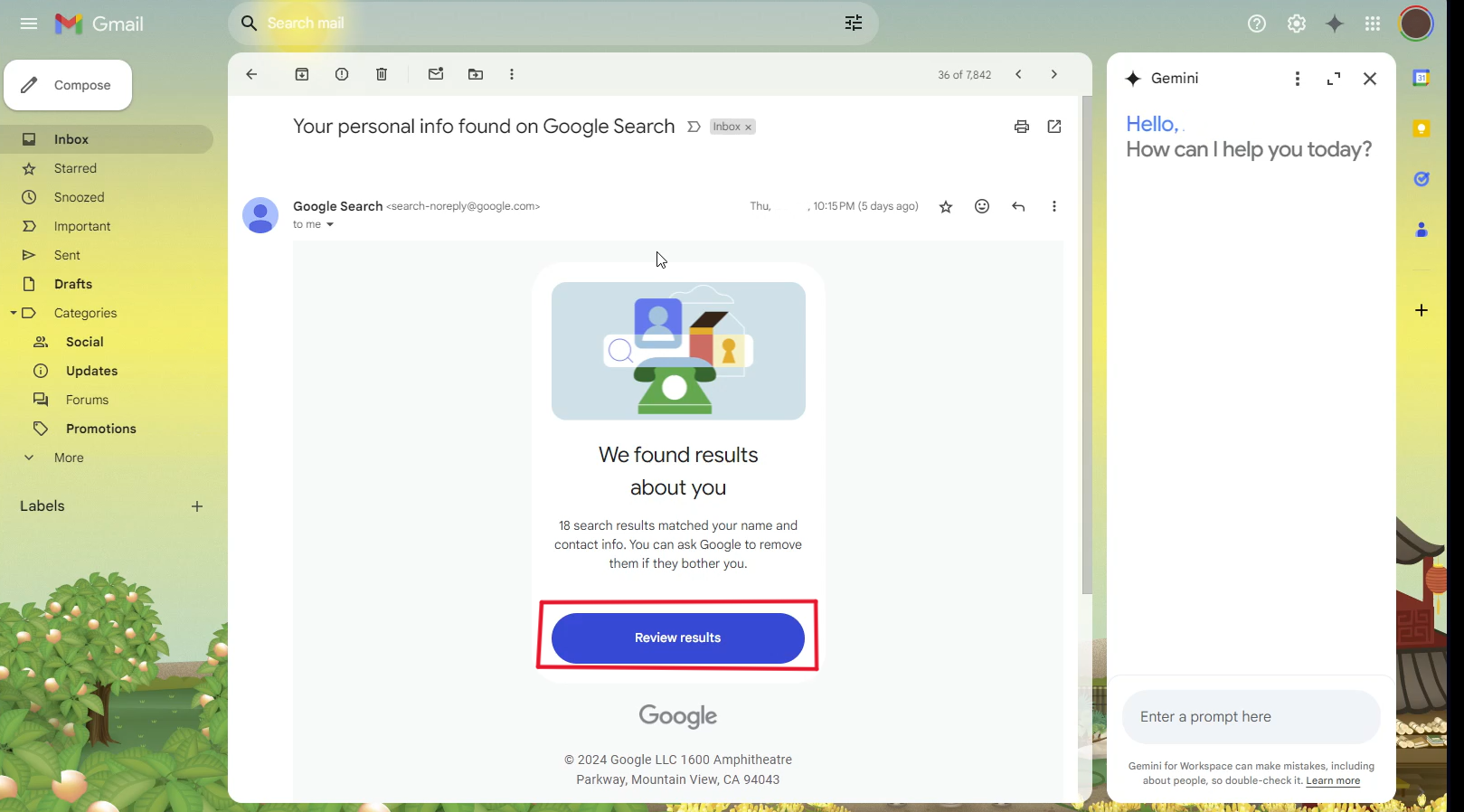The height and width of the screenshot is (812, 1464).
Task: Open Inbox folder
Action: click(107, 139)
